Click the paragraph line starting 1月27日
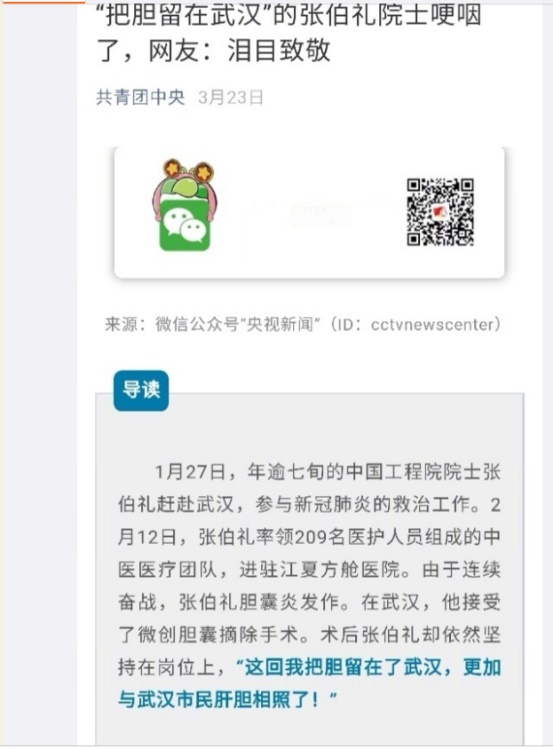 (x=328, y=472)
